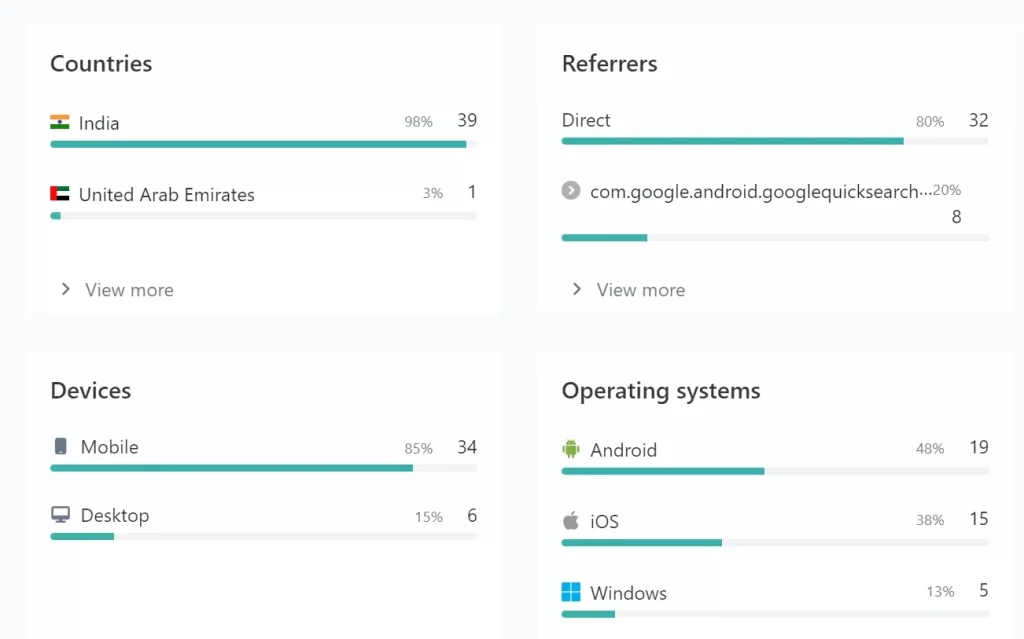Click the blue Windows logo icon
The image size is (1024, 639).
pyautogui.click(x=571, y=592)
